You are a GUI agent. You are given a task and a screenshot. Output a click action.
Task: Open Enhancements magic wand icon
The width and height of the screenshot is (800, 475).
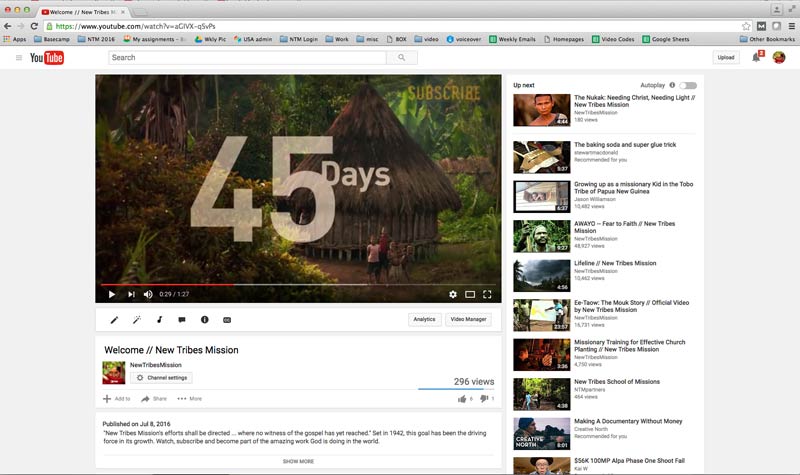(136, 320)
